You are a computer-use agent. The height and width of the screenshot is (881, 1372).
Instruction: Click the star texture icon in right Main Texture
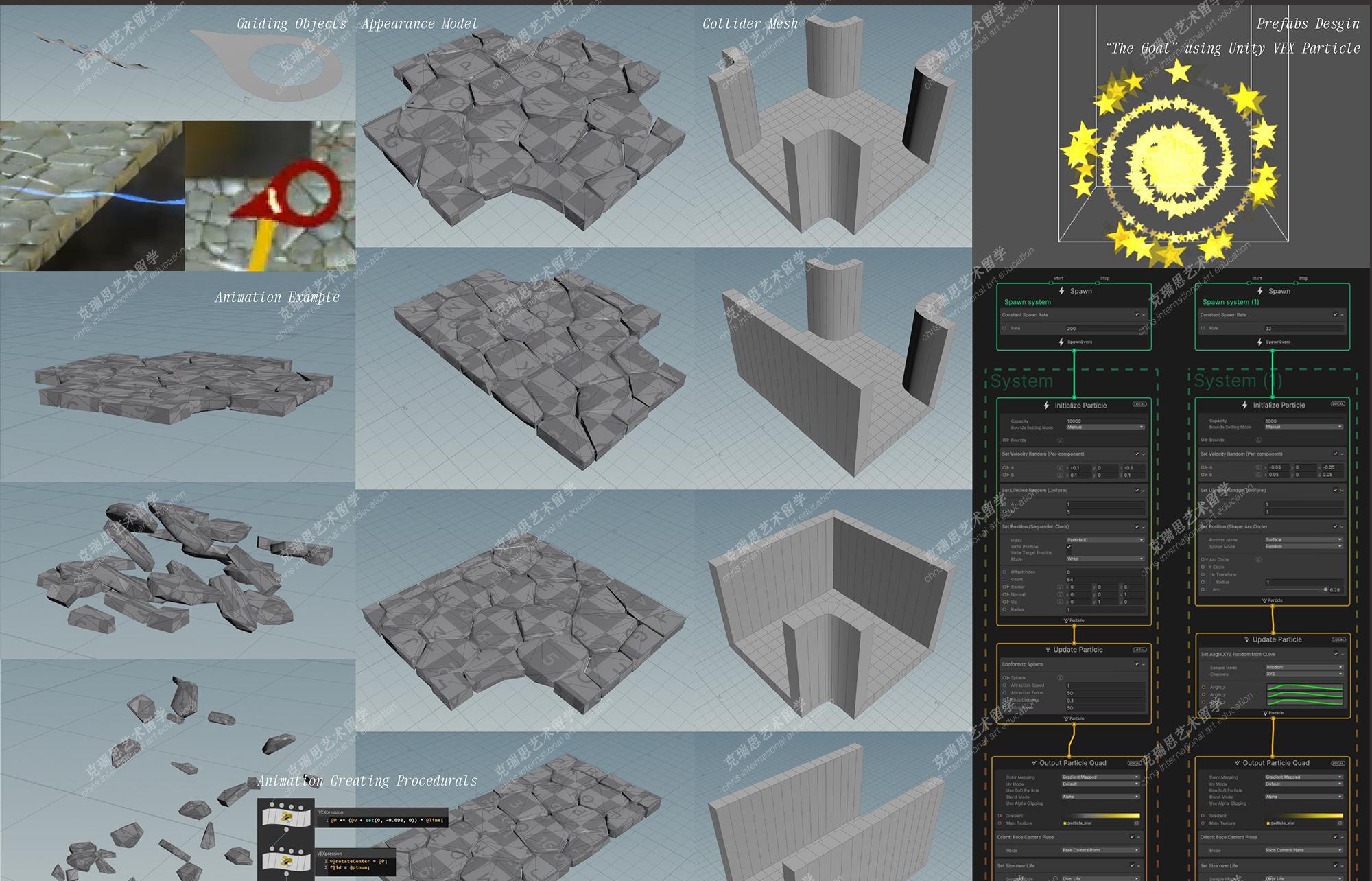point(1268,823)
